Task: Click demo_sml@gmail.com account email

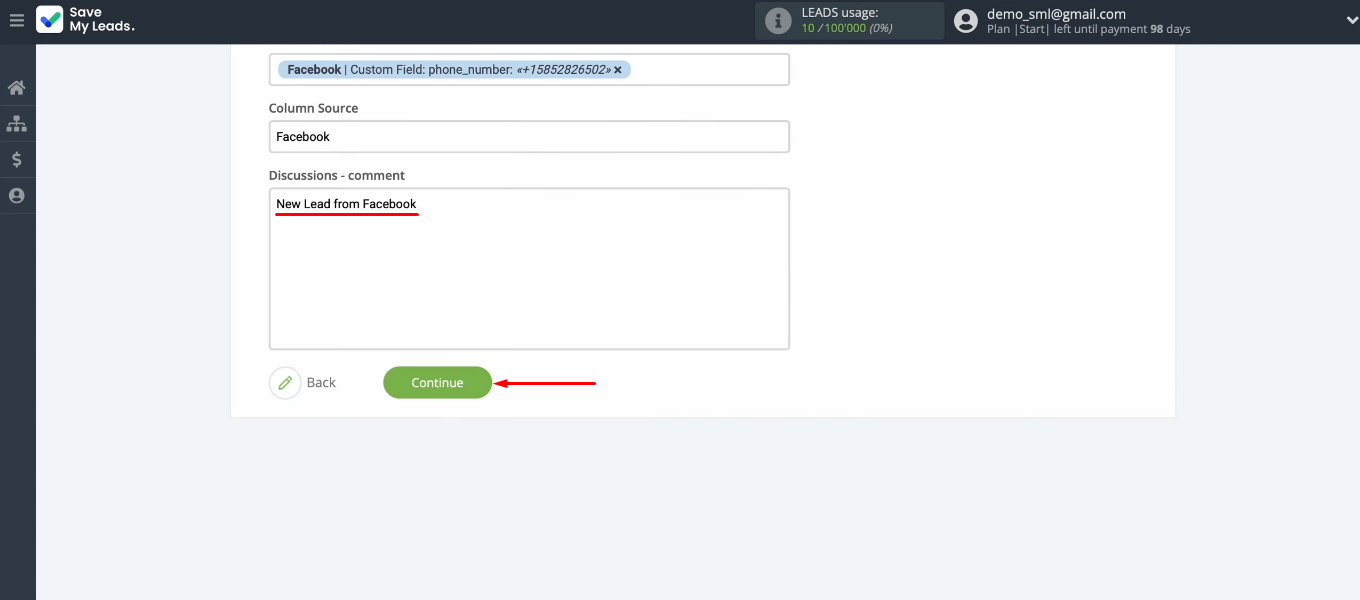Action: 1056,14
